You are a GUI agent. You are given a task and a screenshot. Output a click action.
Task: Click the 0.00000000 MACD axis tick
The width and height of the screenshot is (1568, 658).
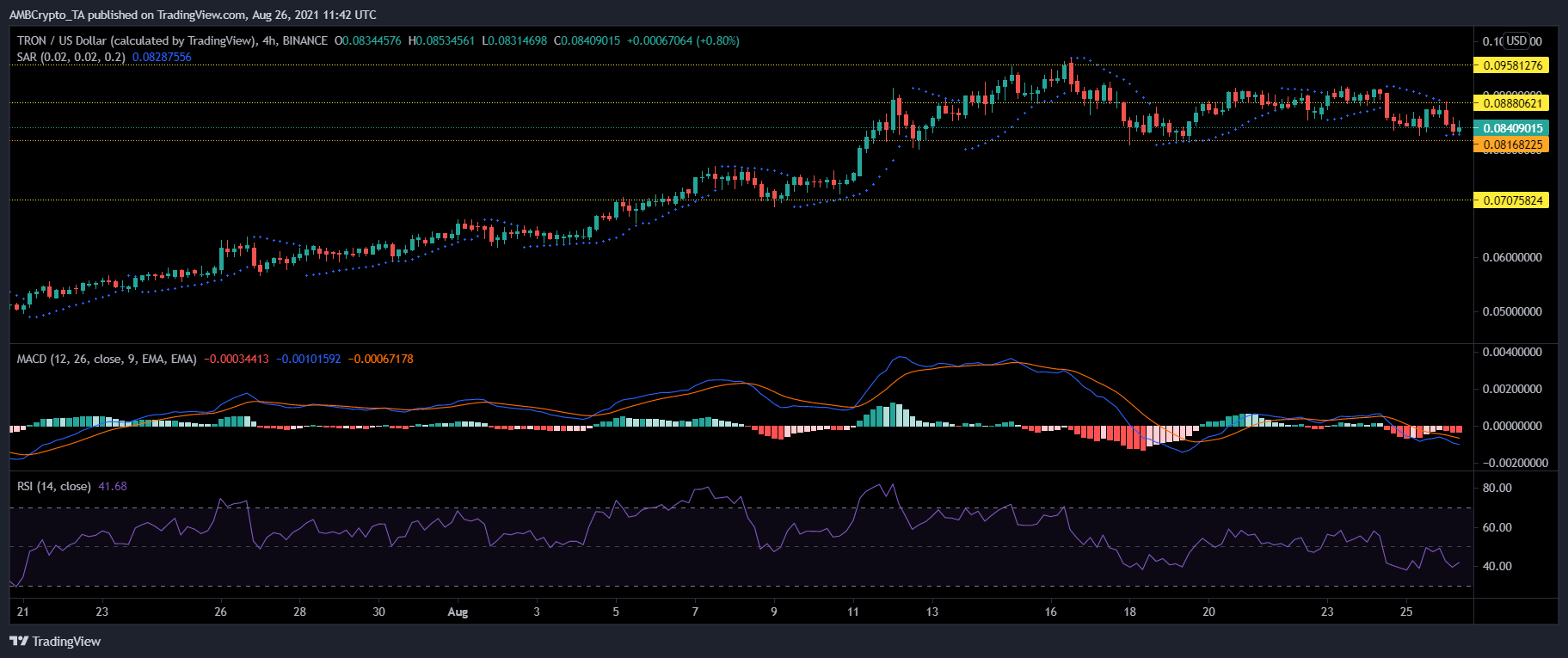tap(1512, 426)
